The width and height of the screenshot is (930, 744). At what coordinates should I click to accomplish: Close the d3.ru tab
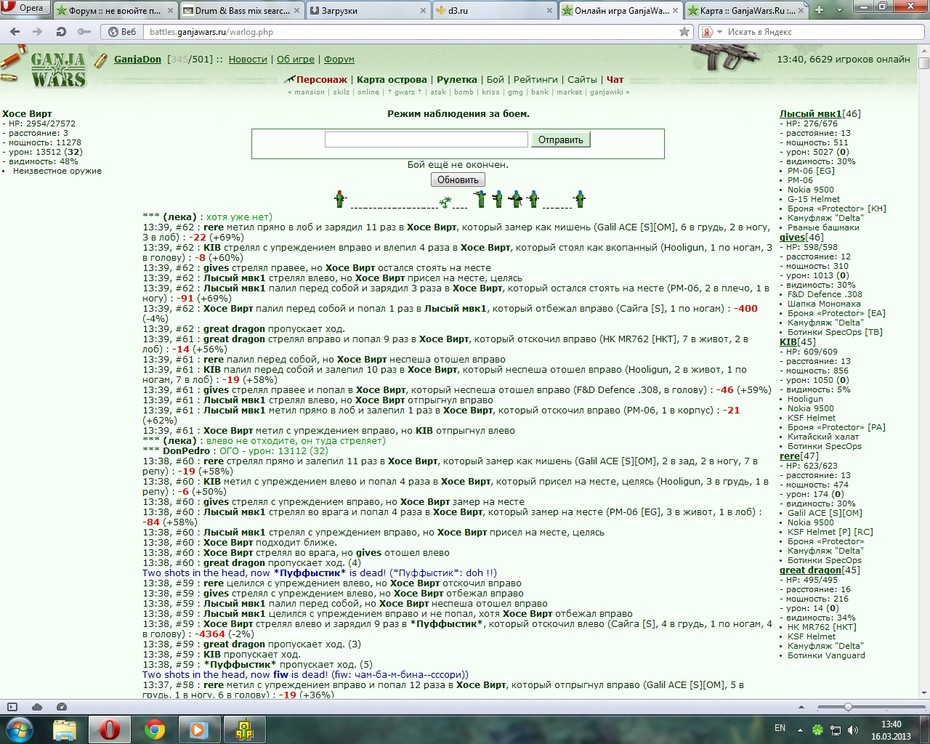tap(549, 11)
